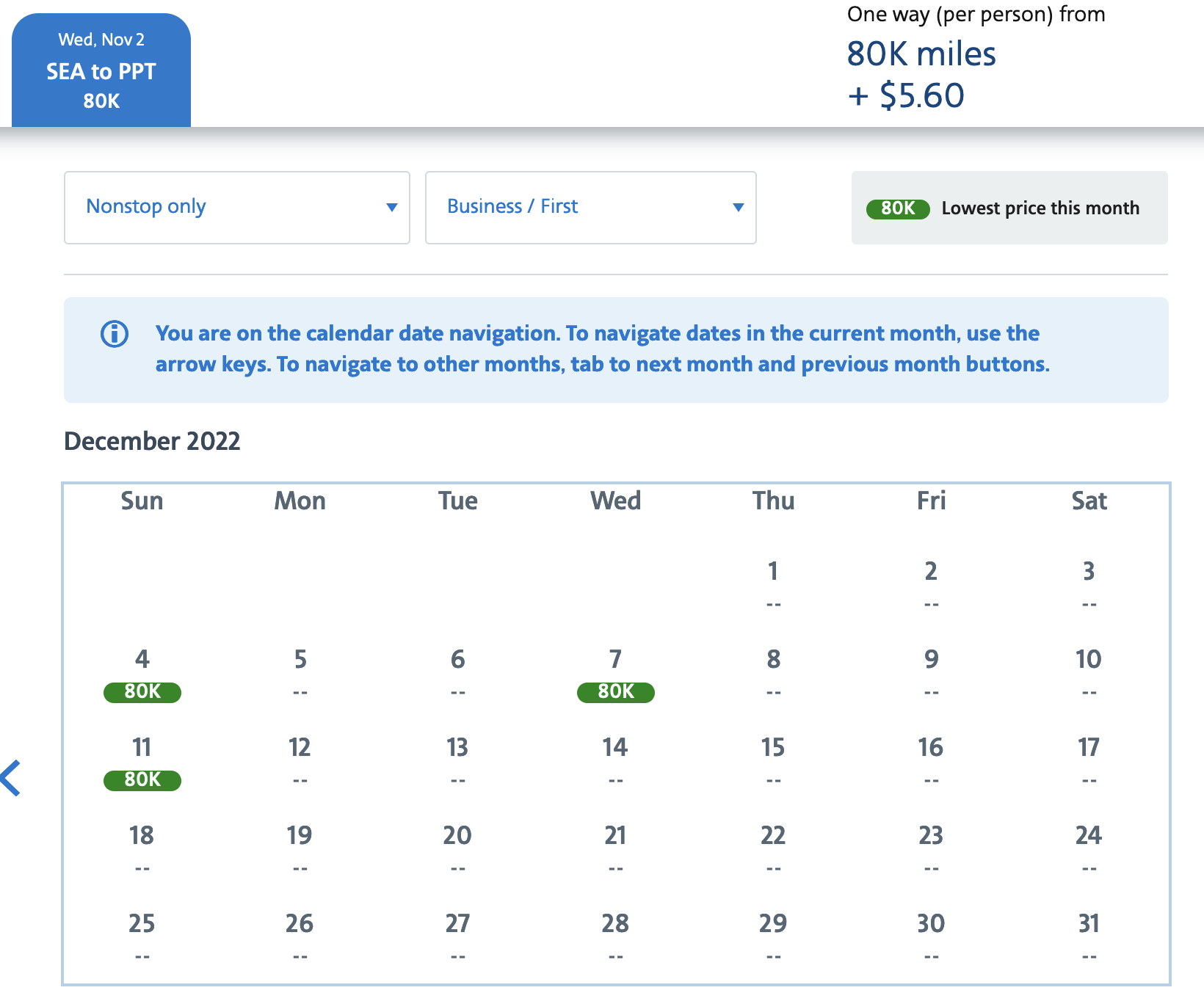1204x1004 pixels.
Task: Expand the Business / First cabin dropdown
Action: (x=590, y=208)
